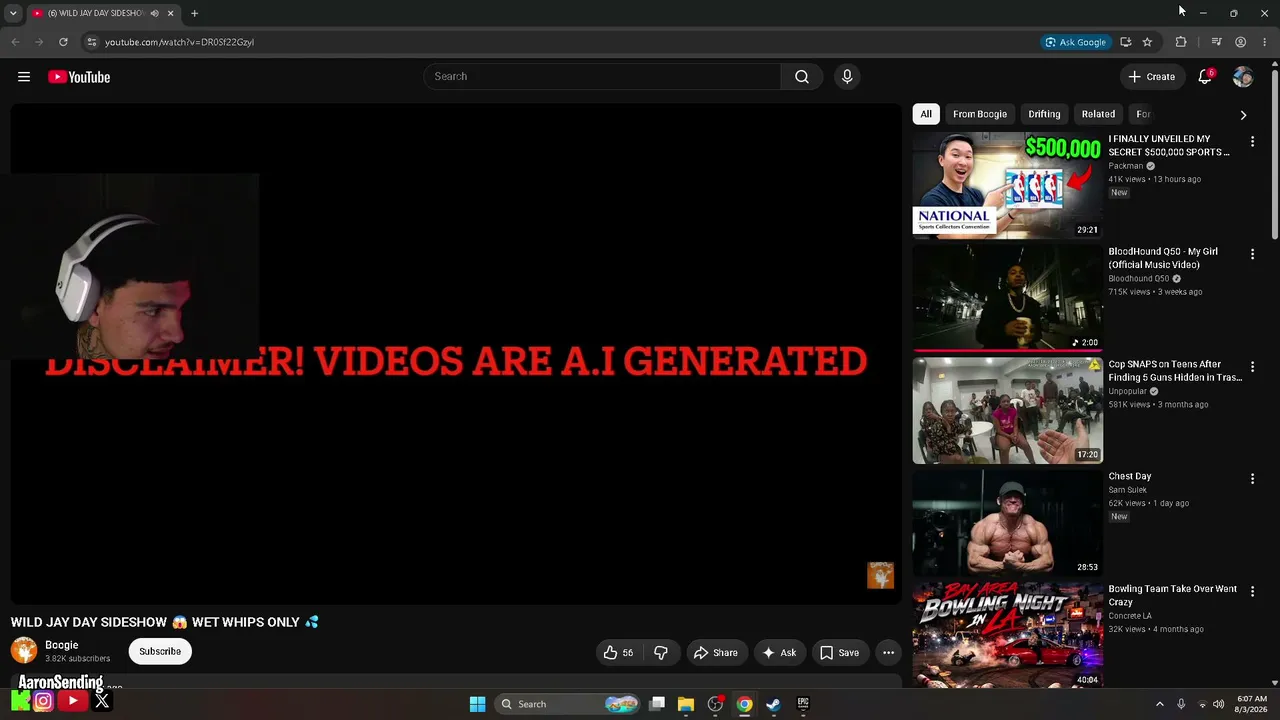The height and width of the screenshot is (720, 1280).
Task: Open Windows Start menu
Action: [x=477, y=704]
